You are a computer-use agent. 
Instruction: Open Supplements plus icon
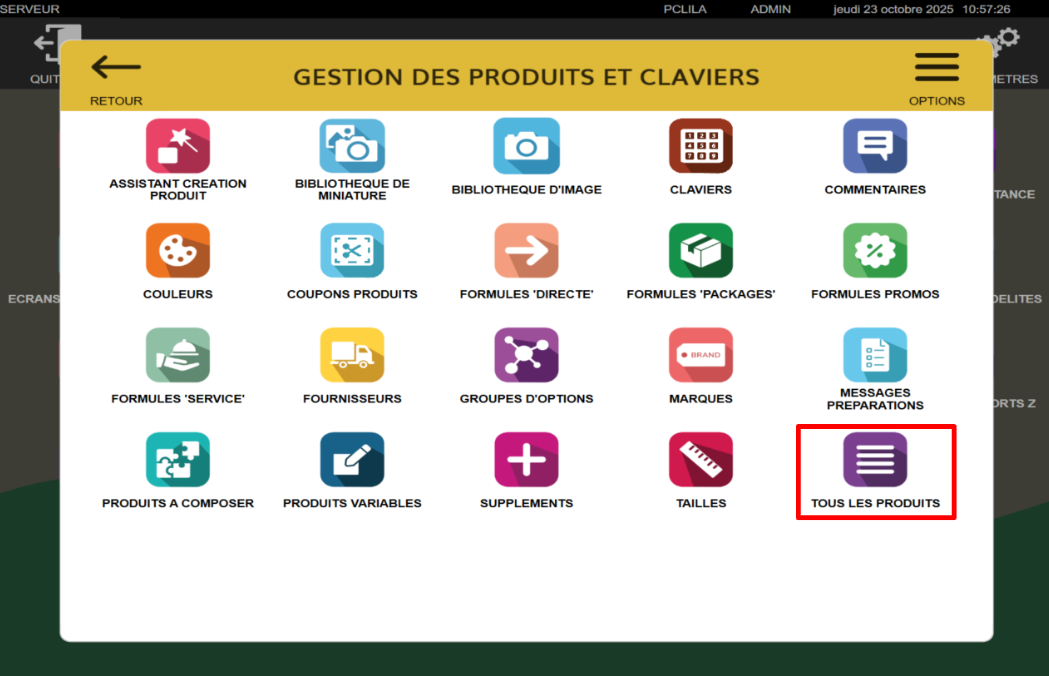click(x=527, y=459)
